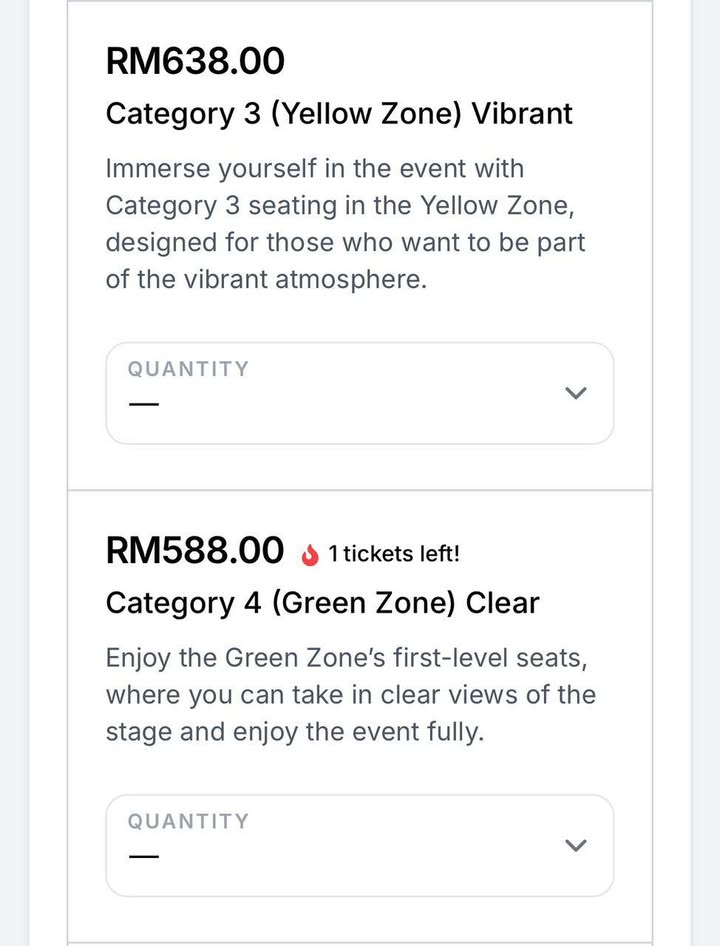The width and height of the screenshot is (720, 946).
Task: Click the RM638.00 price heading
Action: point(195,61)
